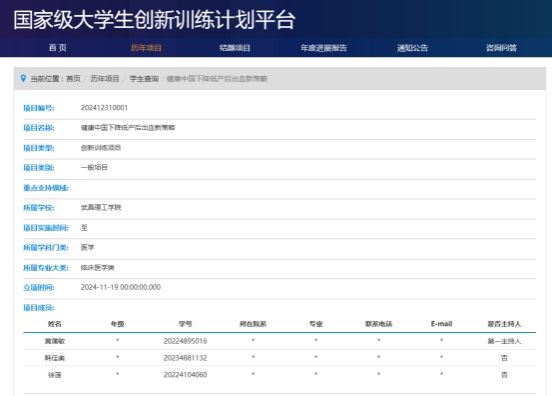Click the 是否主持人 column header
552x396 pixels.
coord(504,324)
